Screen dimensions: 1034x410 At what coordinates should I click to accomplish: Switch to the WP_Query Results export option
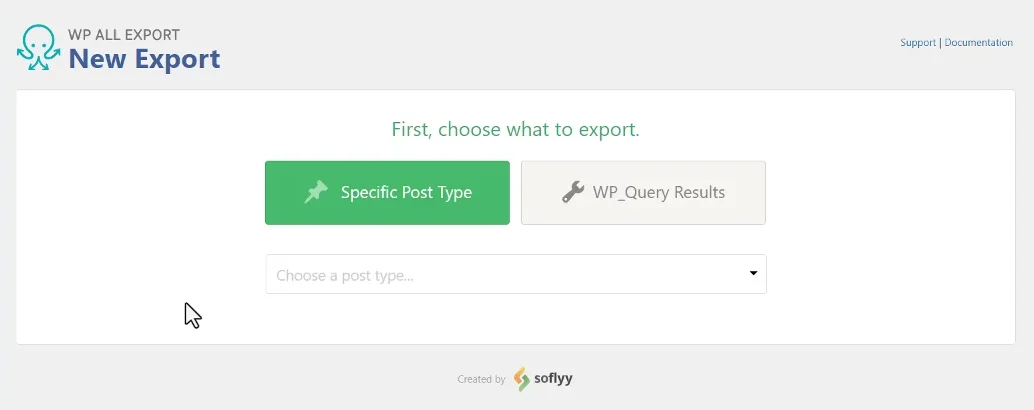(x=643, y=192)
